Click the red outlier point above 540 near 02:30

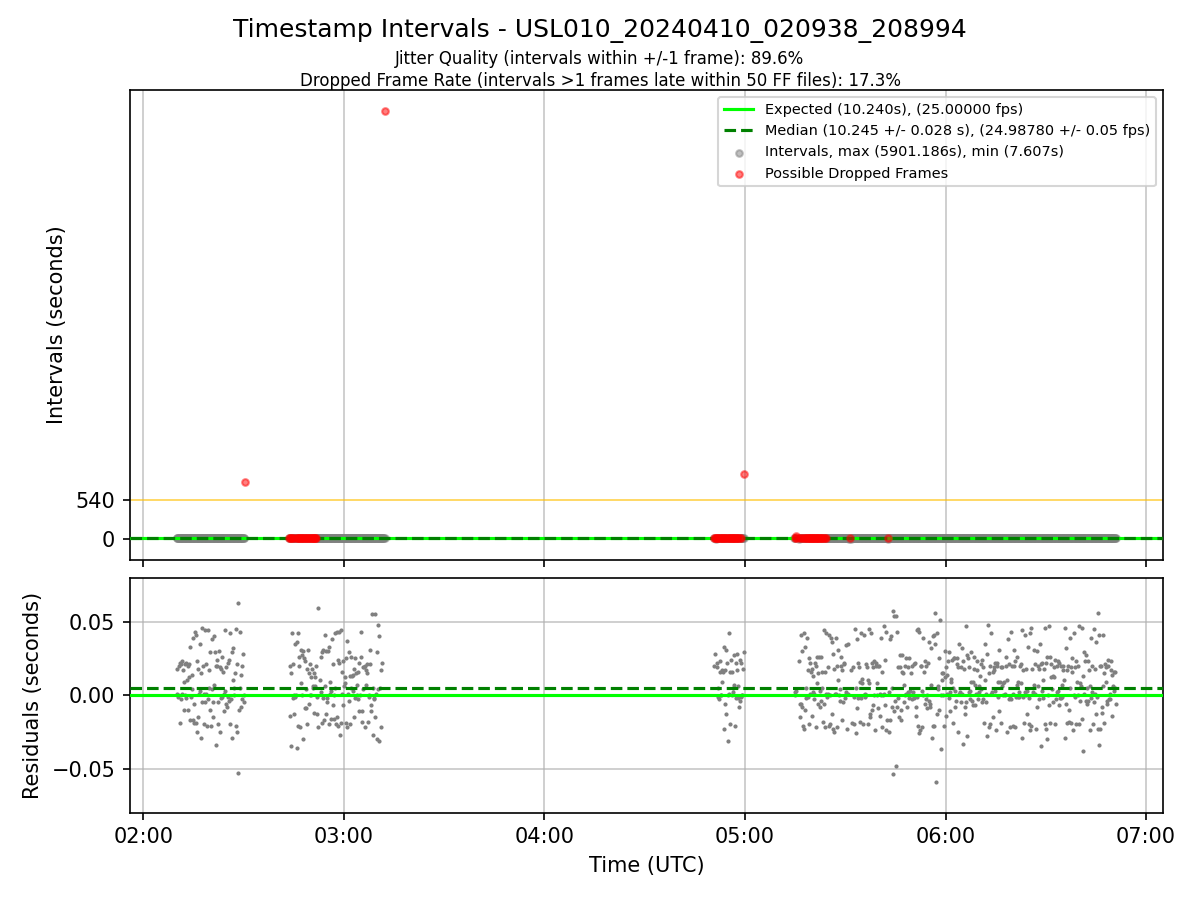click(245, 482)
